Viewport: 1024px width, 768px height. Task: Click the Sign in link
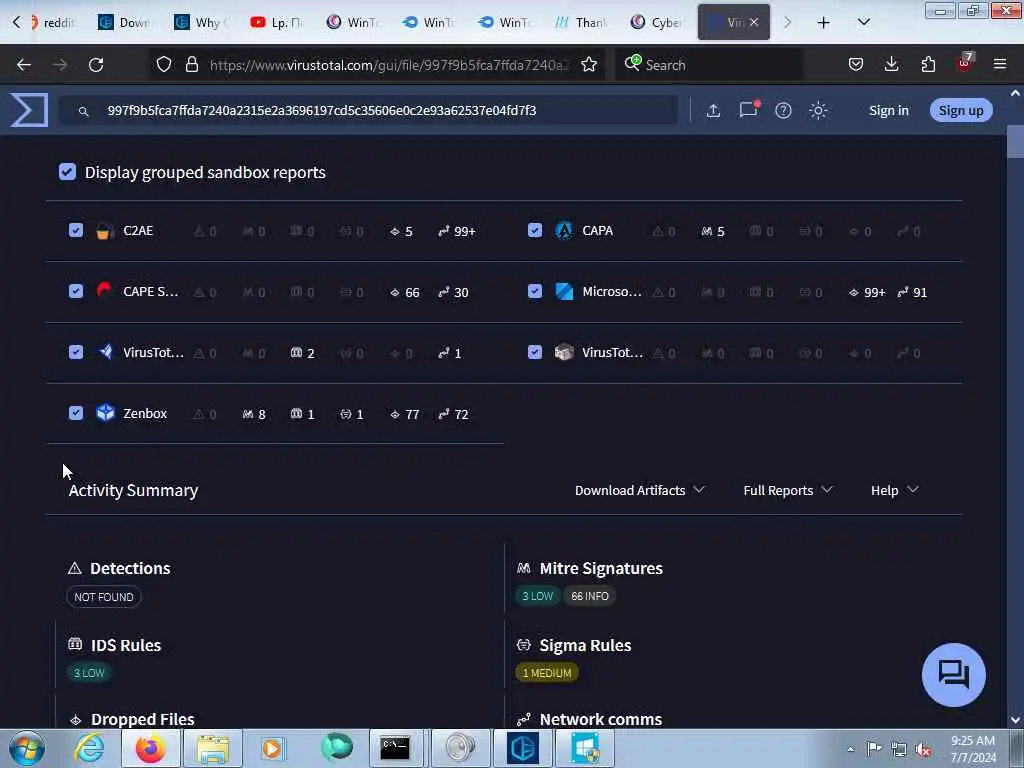888,110
